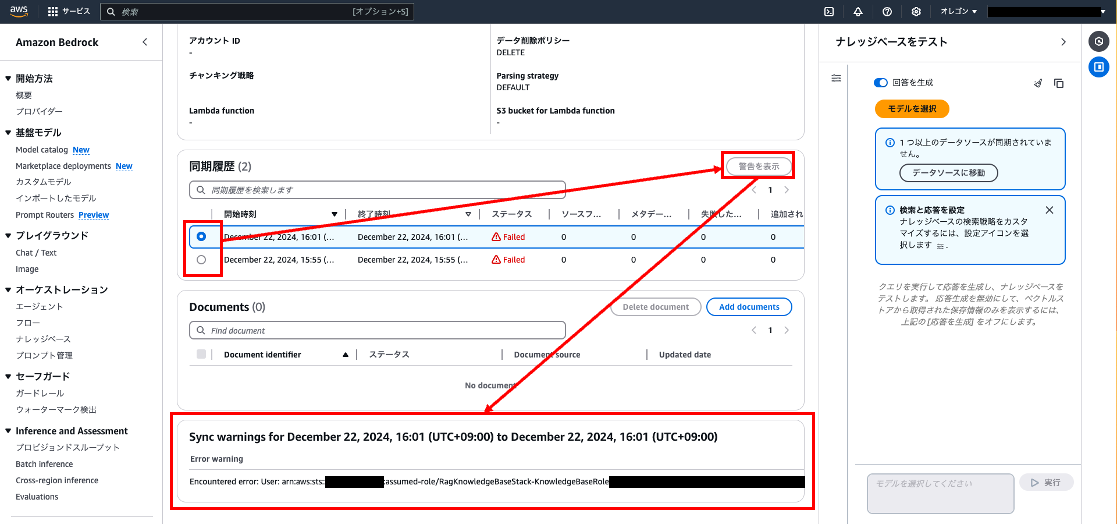Image resolution: width=1117 pixels, height=524 pixels.
Task: Launch CloudShell from the top bar
Action: (x=828, y=11)
